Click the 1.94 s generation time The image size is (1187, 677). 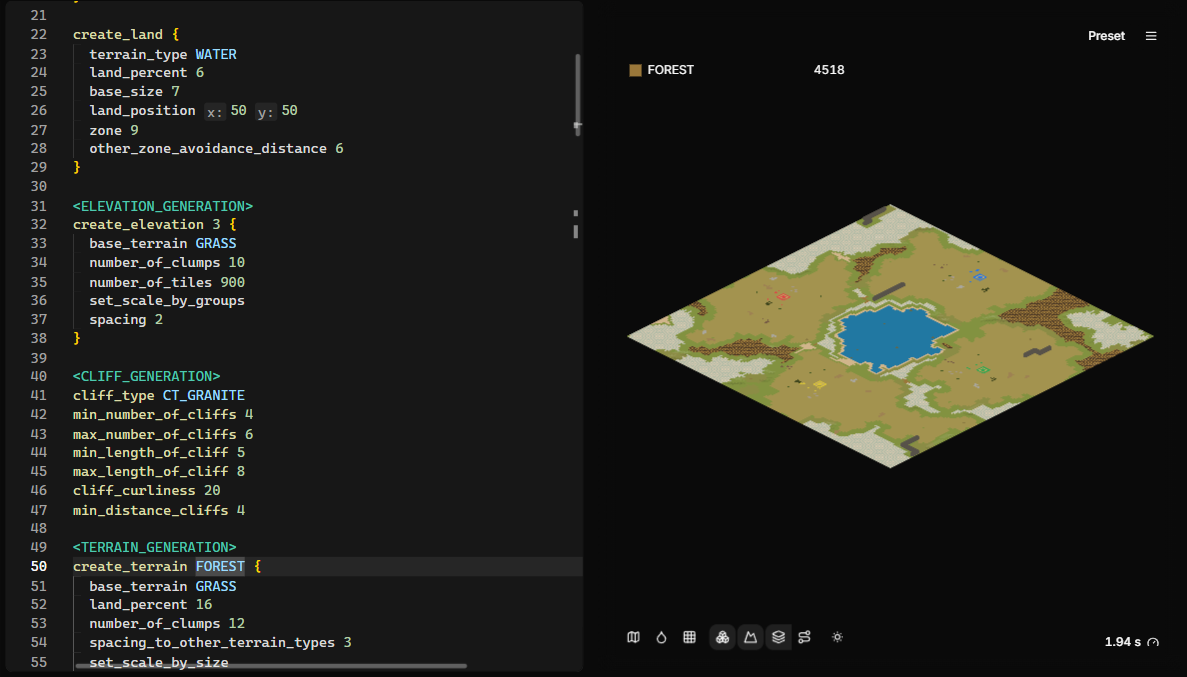coord(1123,642)
